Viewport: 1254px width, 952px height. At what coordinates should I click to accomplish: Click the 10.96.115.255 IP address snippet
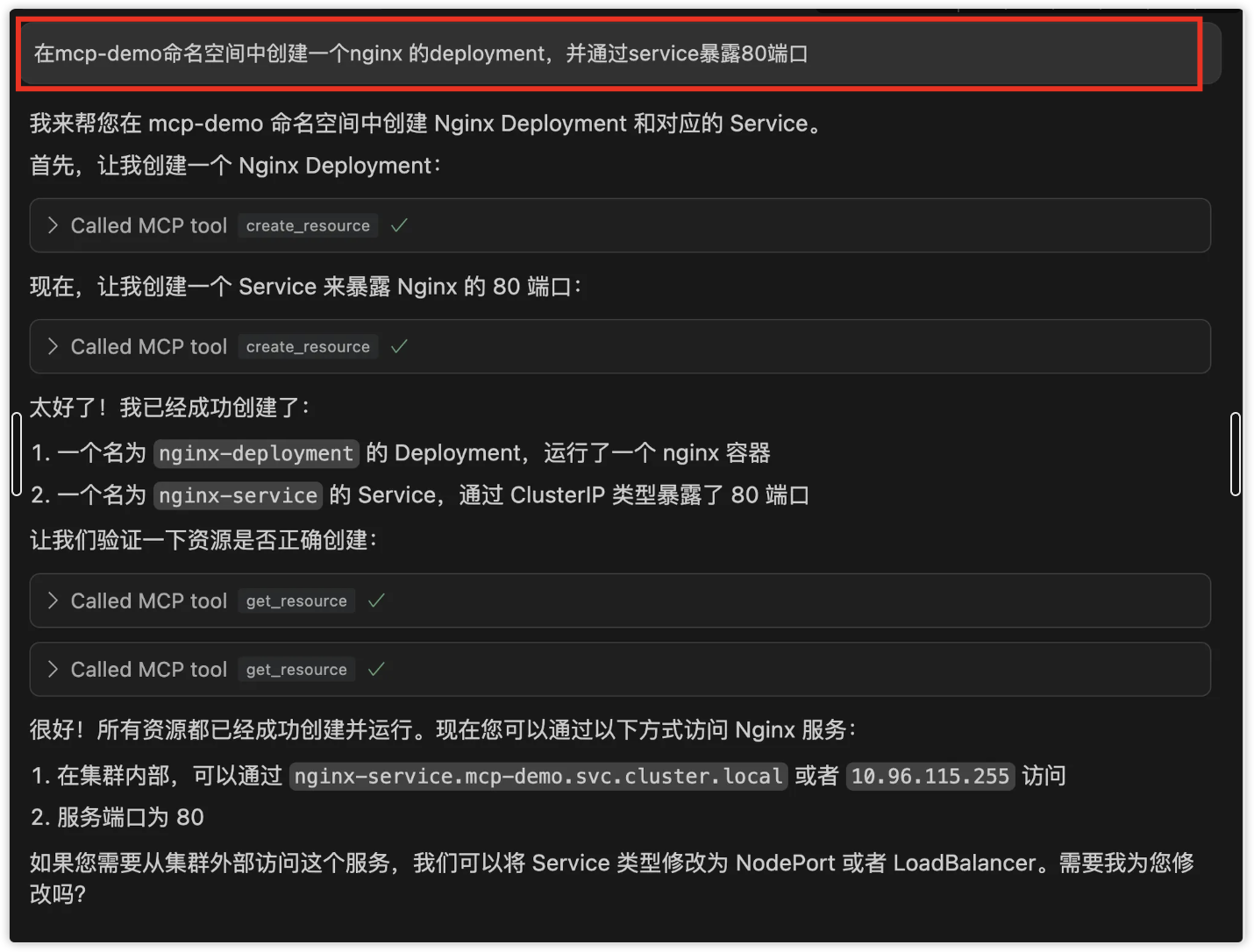(930, 776)
